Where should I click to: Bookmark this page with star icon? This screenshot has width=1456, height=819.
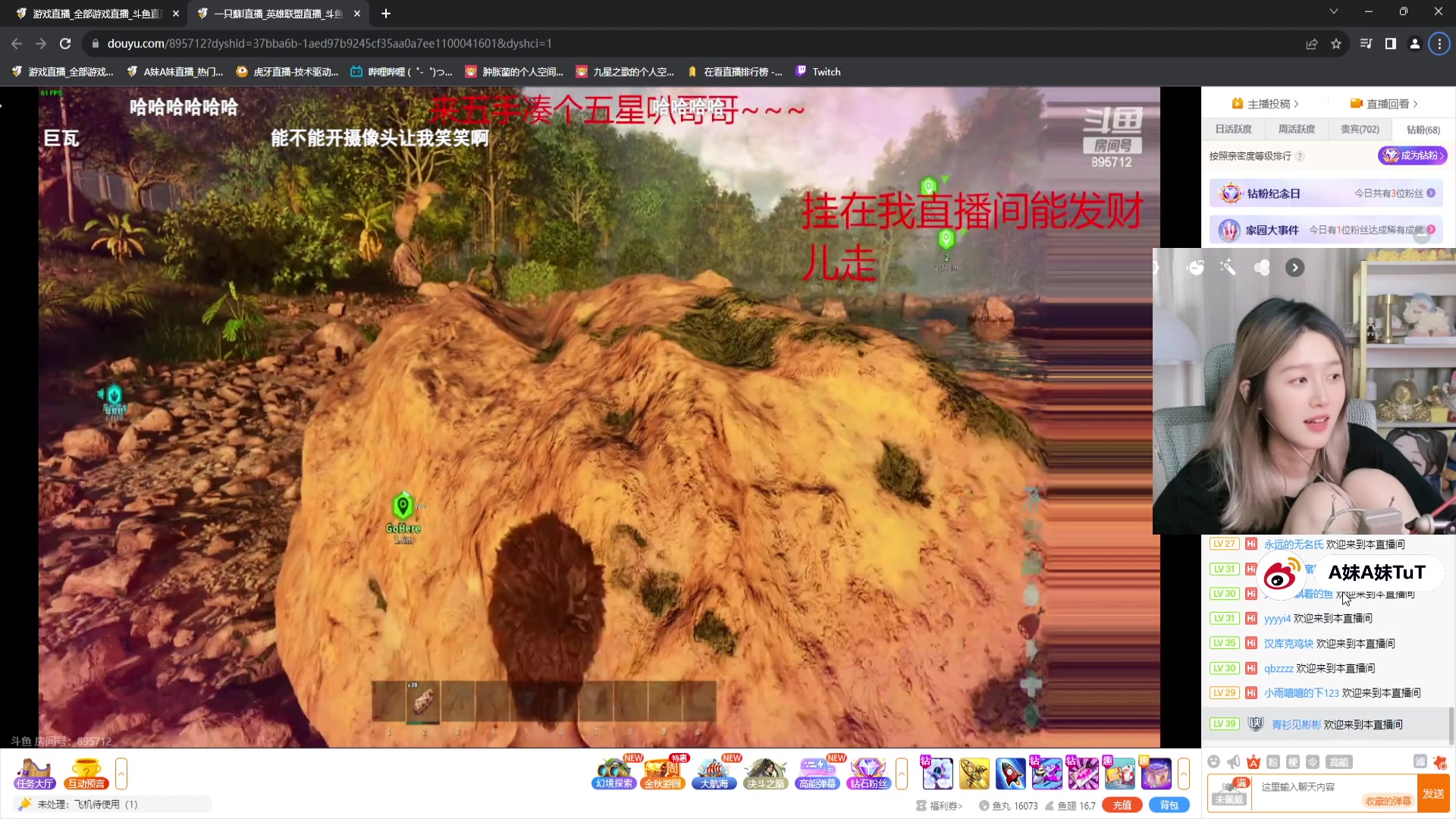[x=1336, y=44]
